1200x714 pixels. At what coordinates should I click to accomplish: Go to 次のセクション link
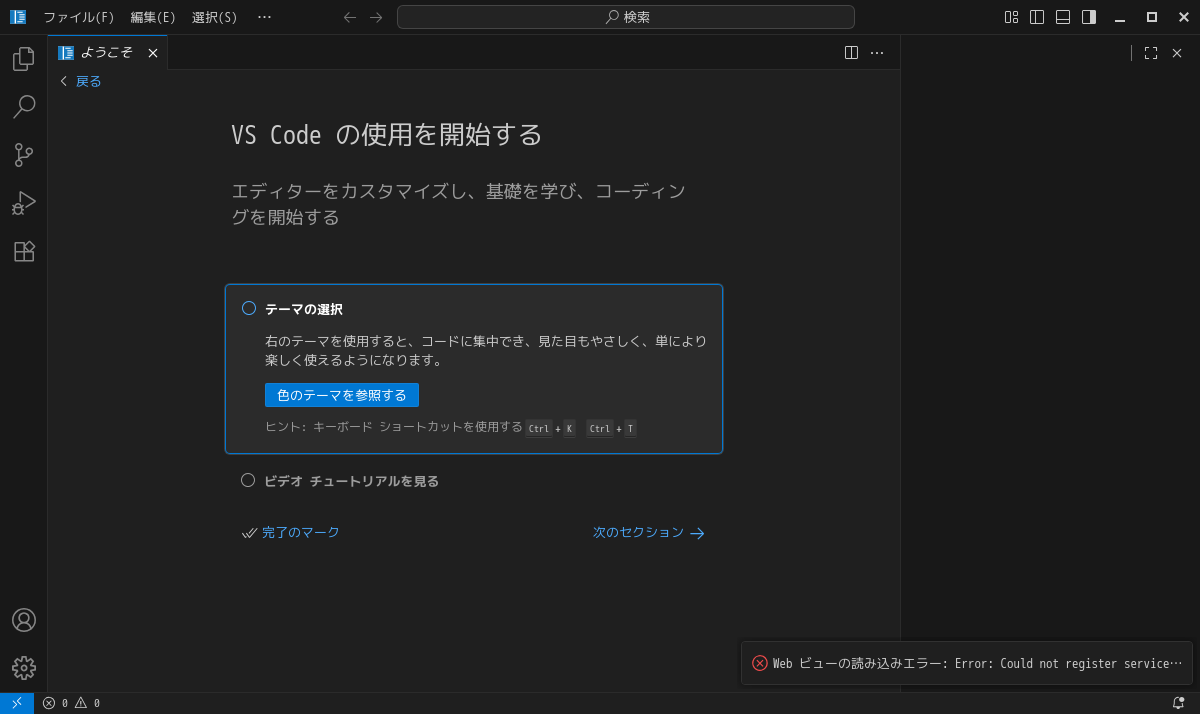click(x=649, y=533)
